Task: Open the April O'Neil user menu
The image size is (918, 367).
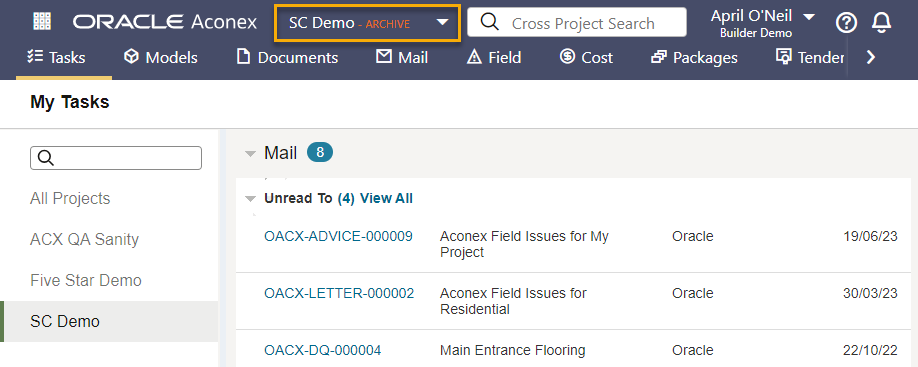Action: pyautogui.click(x=762, y=23)
